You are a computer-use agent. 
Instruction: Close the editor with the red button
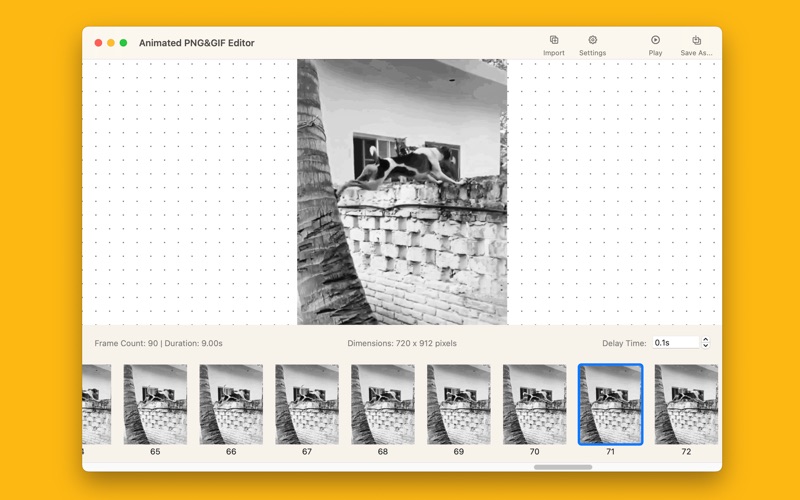tap(98, 43)
